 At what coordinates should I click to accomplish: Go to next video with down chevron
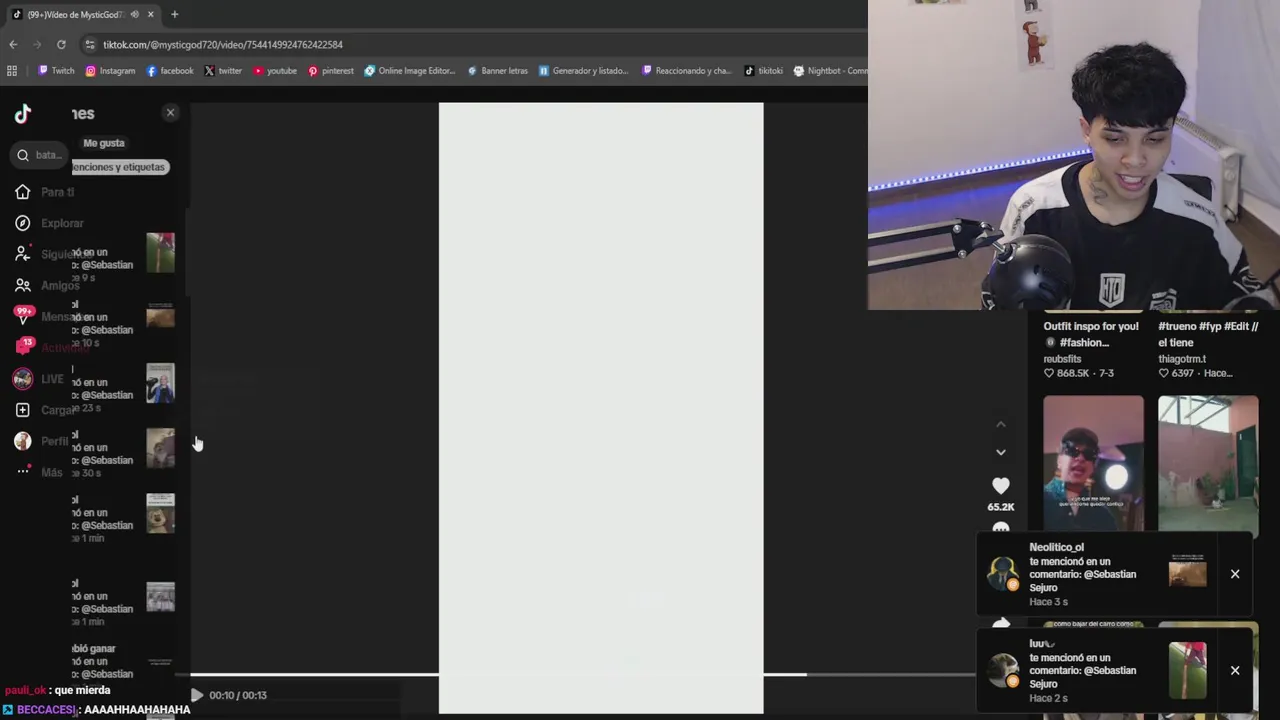1001,452
